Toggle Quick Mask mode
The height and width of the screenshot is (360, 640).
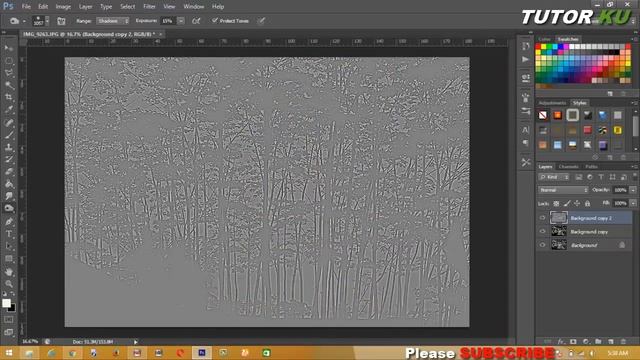pyautogui.click(x=9, y=320)
